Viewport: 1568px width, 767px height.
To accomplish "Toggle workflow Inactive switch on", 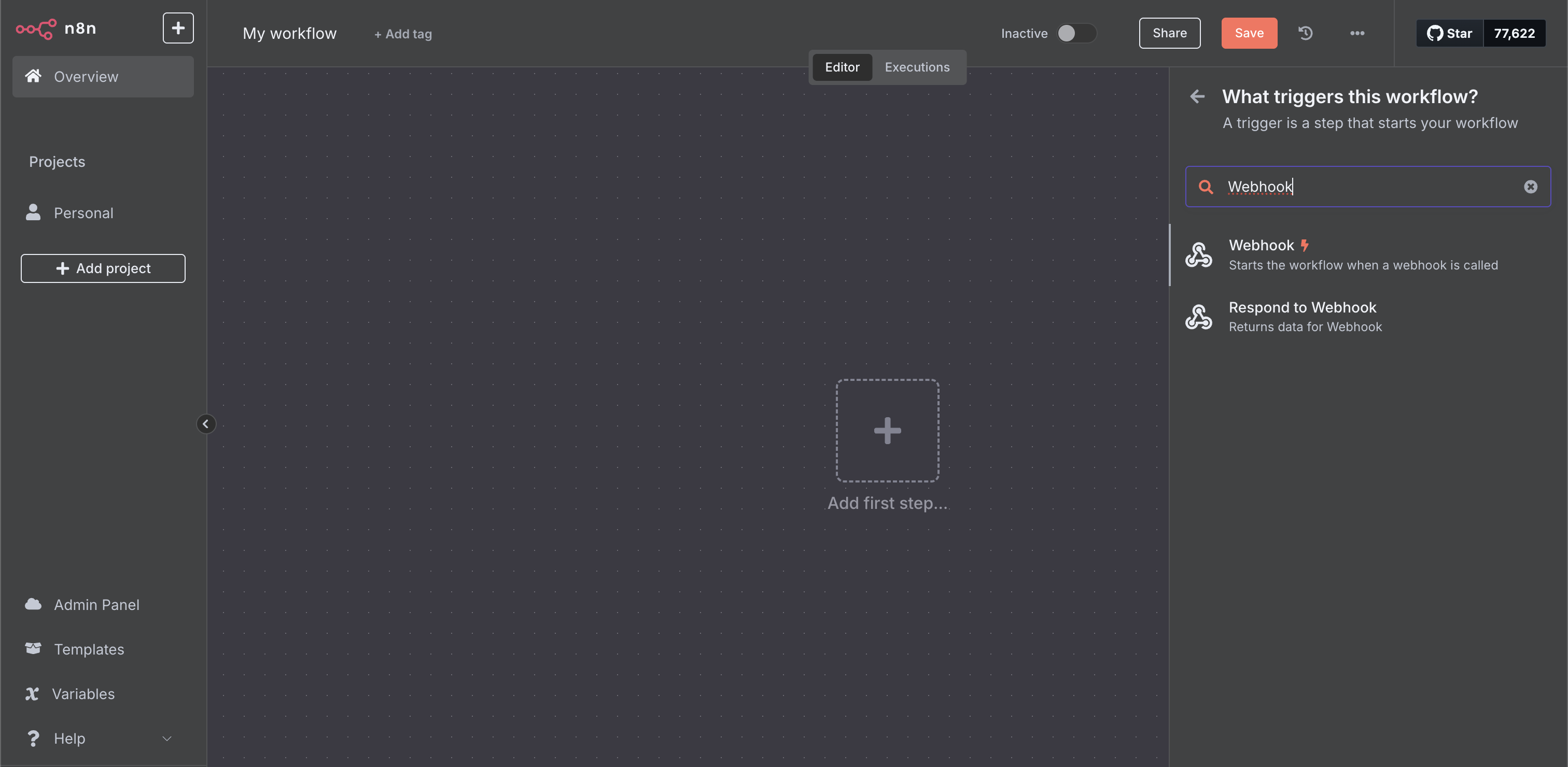I will click(1075, 34).
